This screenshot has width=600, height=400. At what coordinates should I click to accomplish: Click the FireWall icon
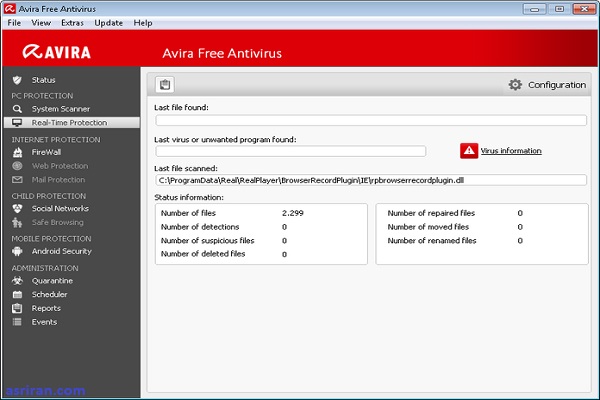tap(17, 152)
